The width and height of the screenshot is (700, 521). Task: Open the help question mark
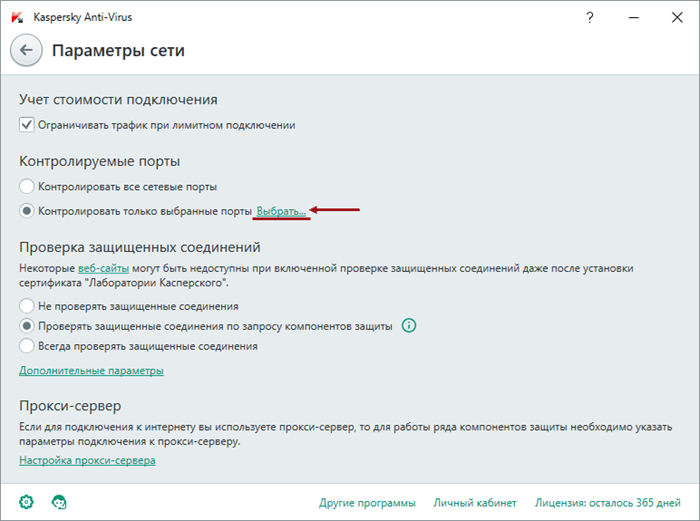pyautogui.click(x=590, y=17)
